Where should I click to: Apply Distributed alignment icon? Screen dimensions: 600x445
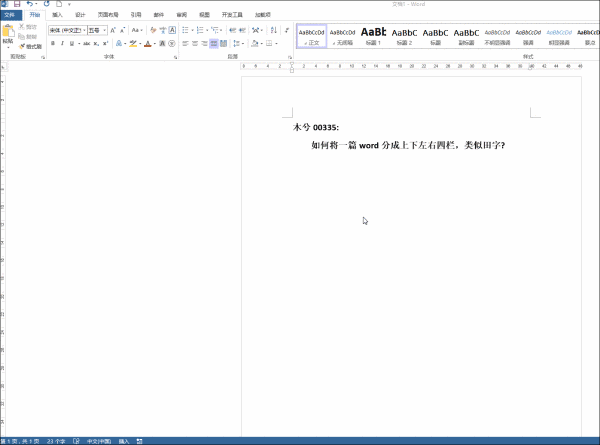[223, 43]
